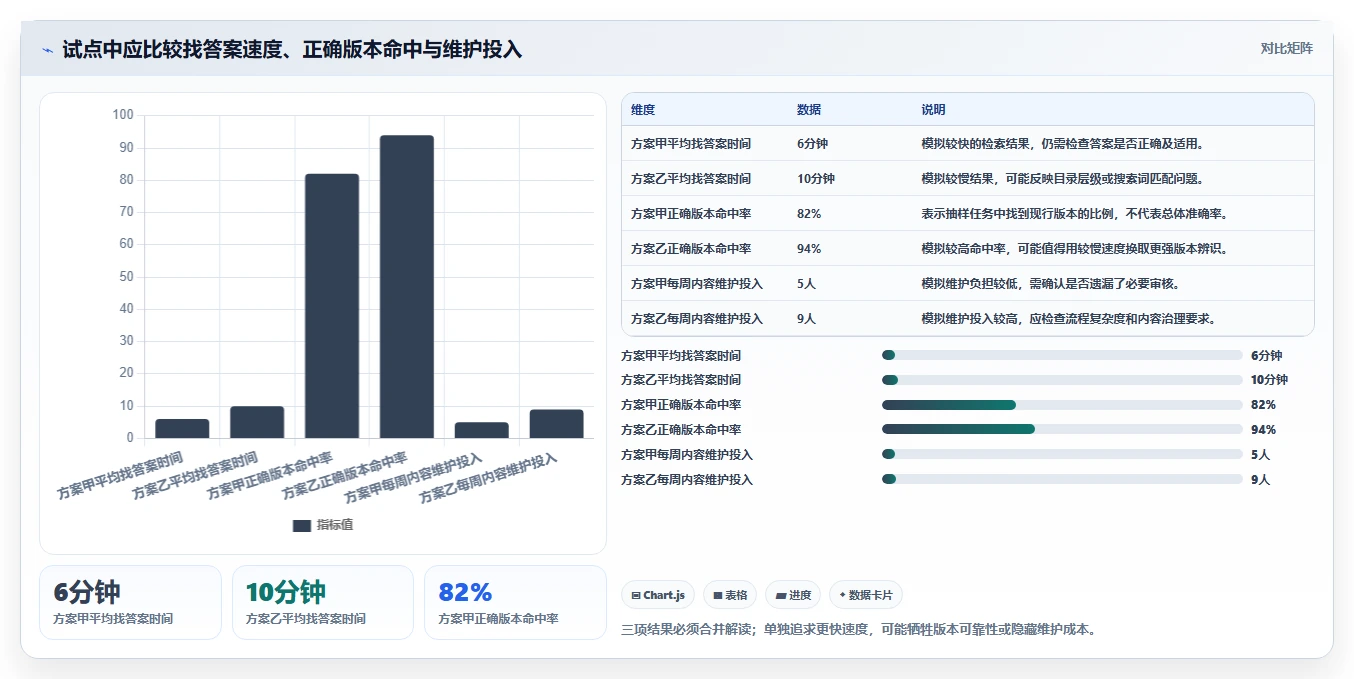This screenshot has height=679, width=1354.
Task: Click the 方案乙每周内容维护投入 9人 progress bar
Action: click(x=1062, y=479)
